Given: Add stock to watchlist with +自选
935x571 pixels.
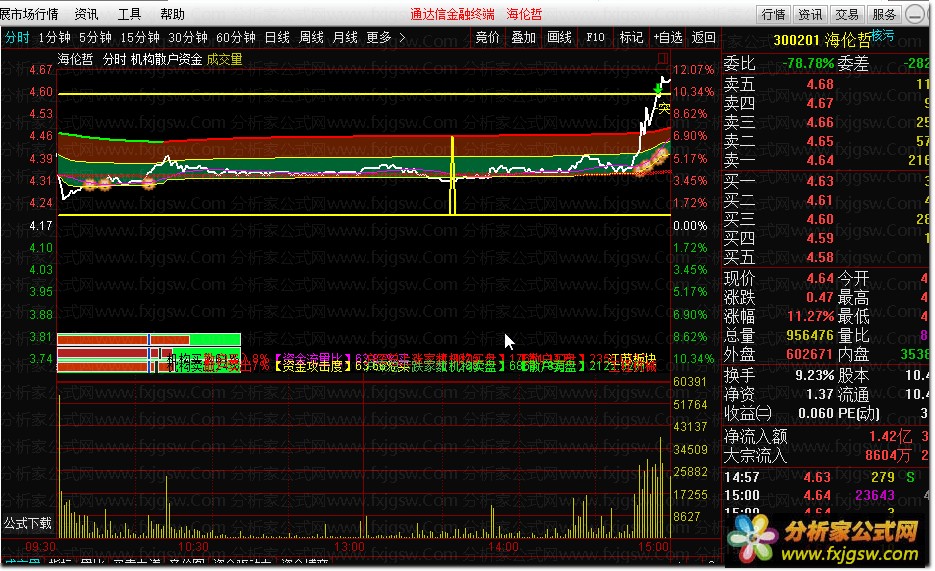Looking at the screenshot, I should click(667, 38).
